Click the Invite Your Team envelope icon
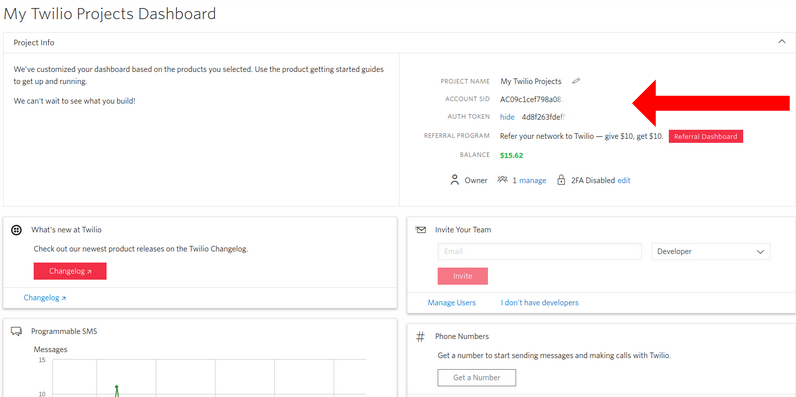Screen dimensions: 796x397 pyautogui.click(x=421, y=229)
